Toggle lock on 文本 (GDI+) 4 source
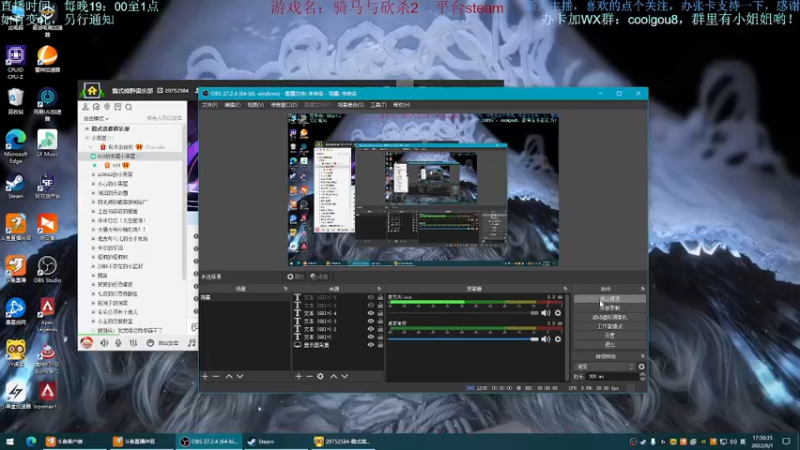Viewport: 800px width, 450px height. [x=380, y=313]
